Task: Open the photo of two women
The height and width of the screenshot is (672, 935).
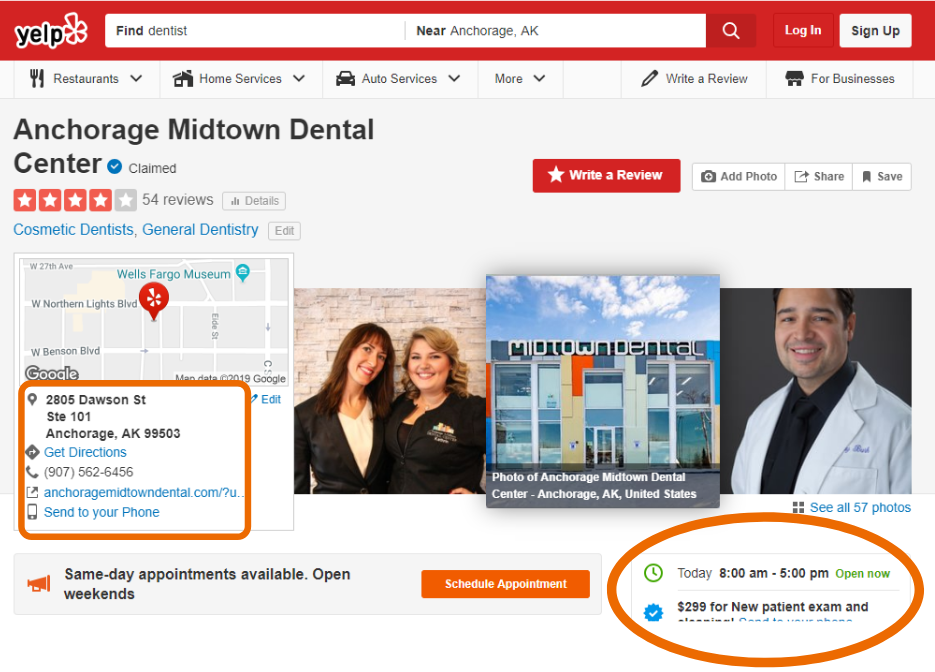Action: coord(390,391)
